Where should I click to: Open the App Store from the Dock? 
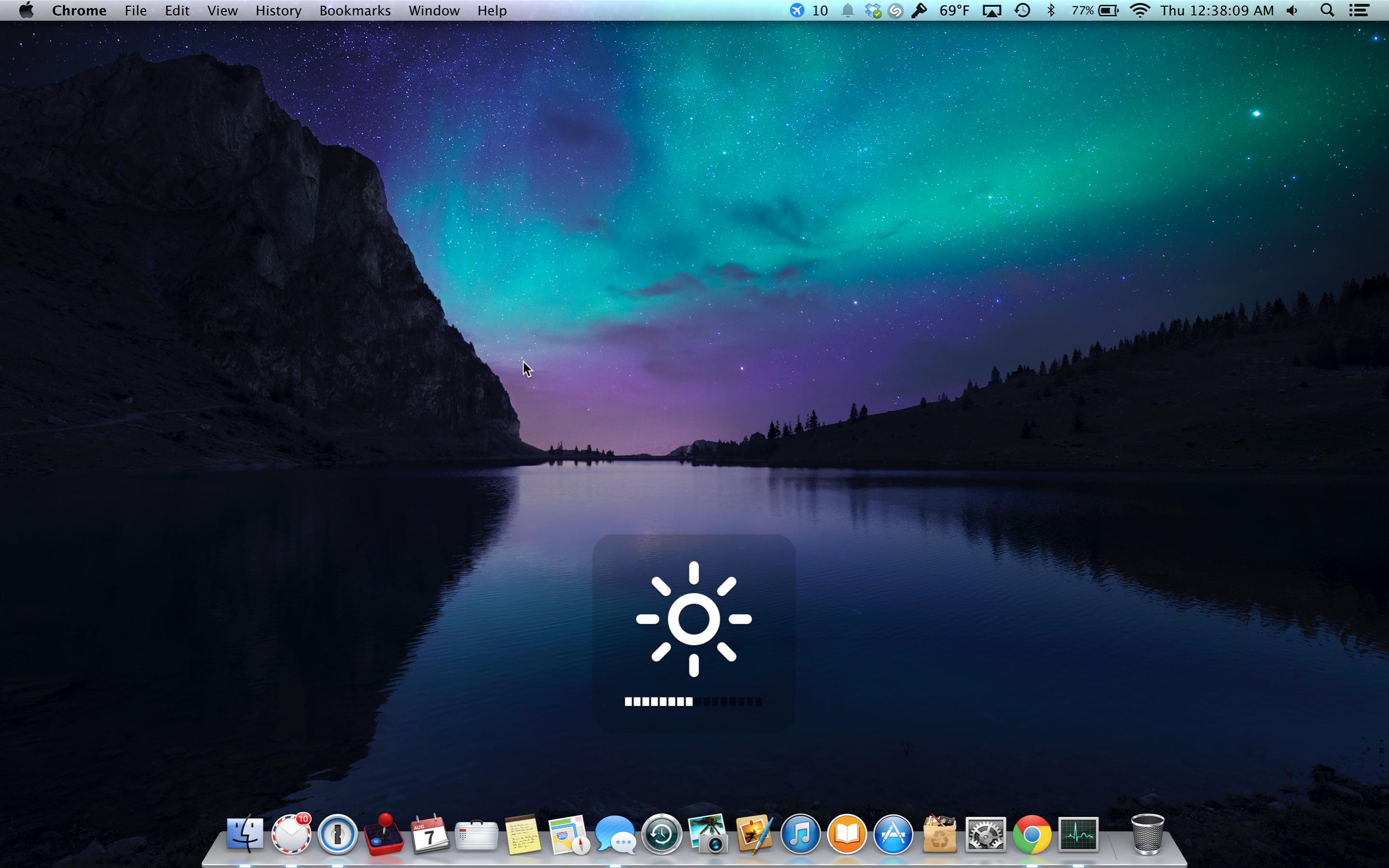(x=893, y=834)
